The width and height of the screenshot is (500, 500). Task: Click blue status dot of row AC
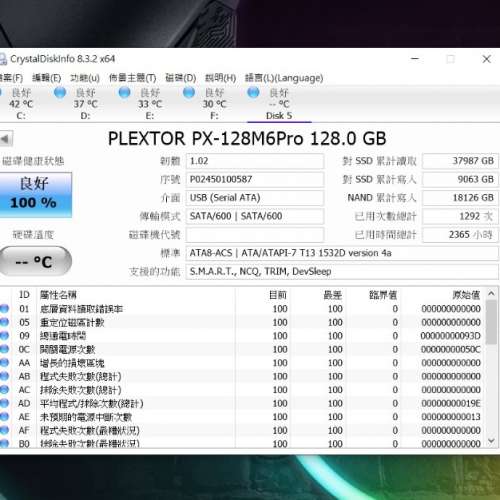coord(4,390)
